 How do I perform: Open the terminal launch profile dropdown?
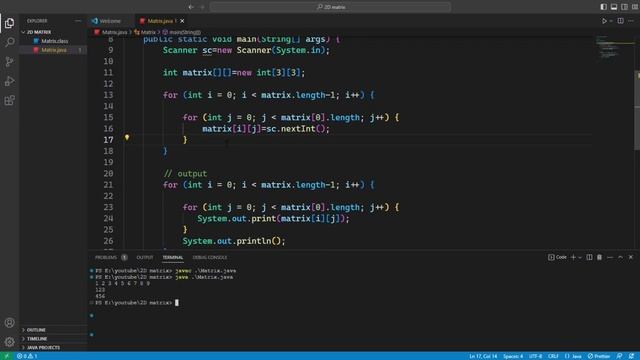580,257
